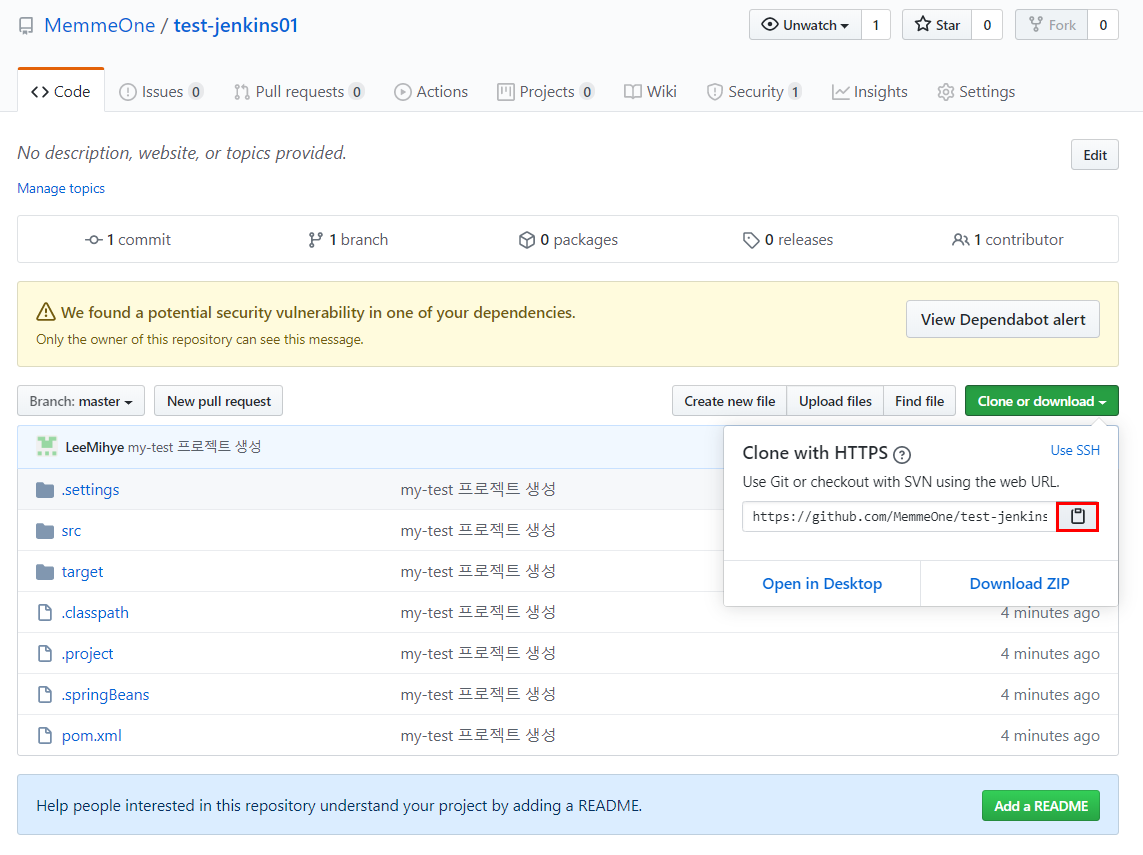Click the repository book icon beside MemmeOne
The image size is (1143, 855).
[26, 26]
